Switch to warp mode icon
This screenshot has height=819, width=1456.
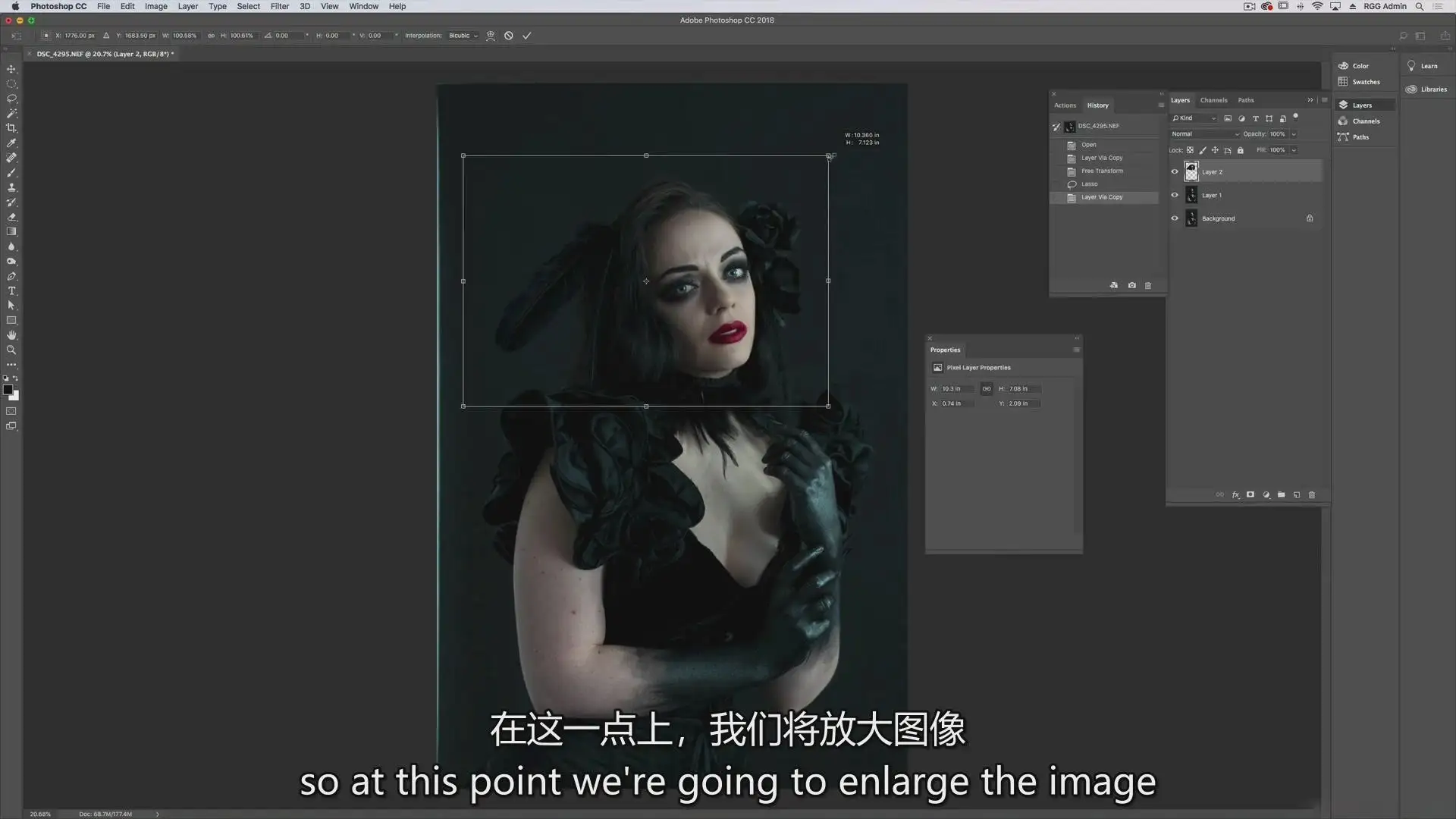point(491,36)
